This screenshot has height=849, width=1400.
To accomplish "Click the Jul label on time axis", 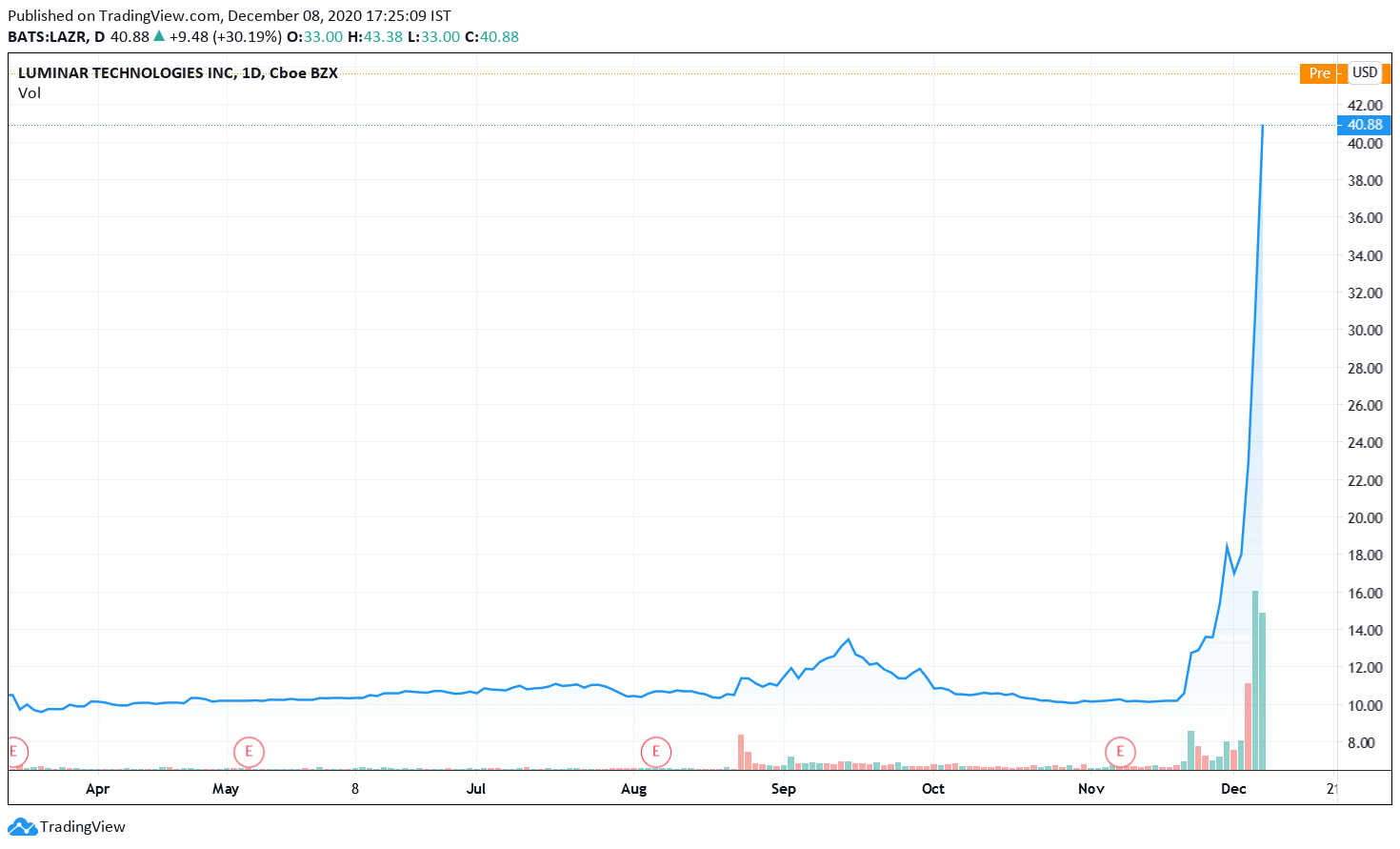I will pyautogui.click(x=476, y=789).
